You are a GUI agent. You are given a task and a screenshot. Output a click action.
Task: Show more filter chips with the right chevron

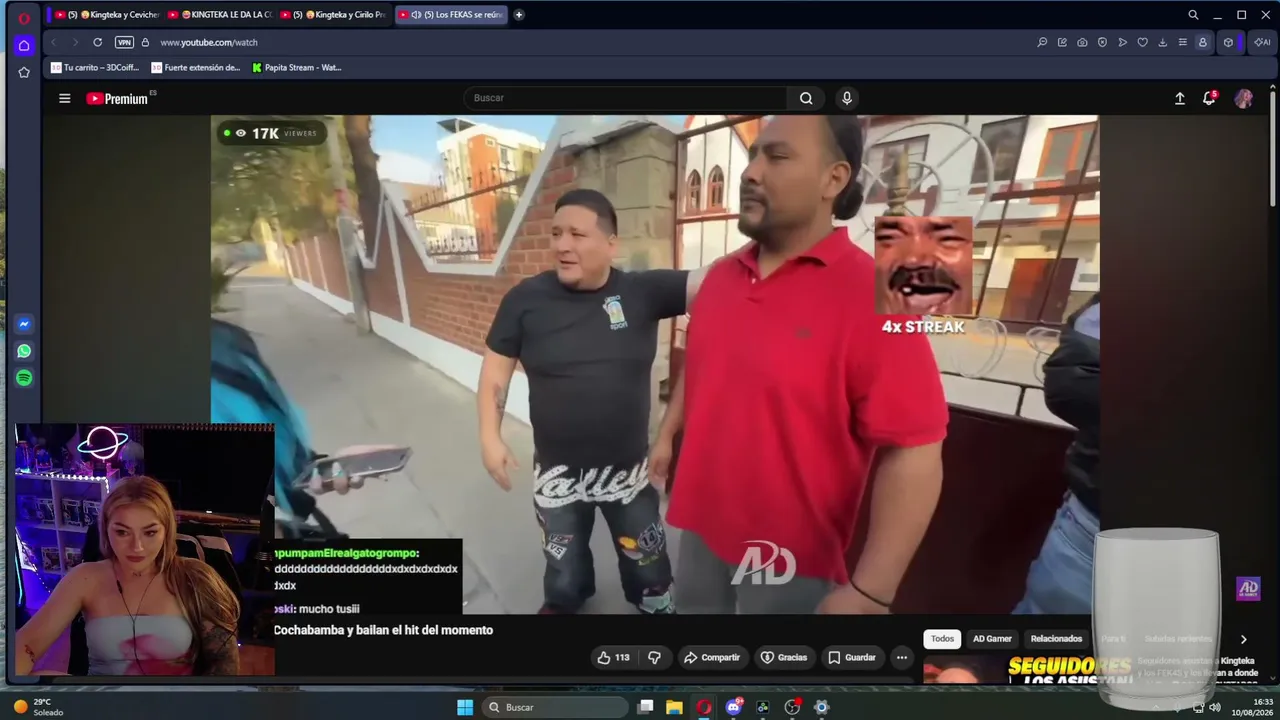click(1243, 639)
